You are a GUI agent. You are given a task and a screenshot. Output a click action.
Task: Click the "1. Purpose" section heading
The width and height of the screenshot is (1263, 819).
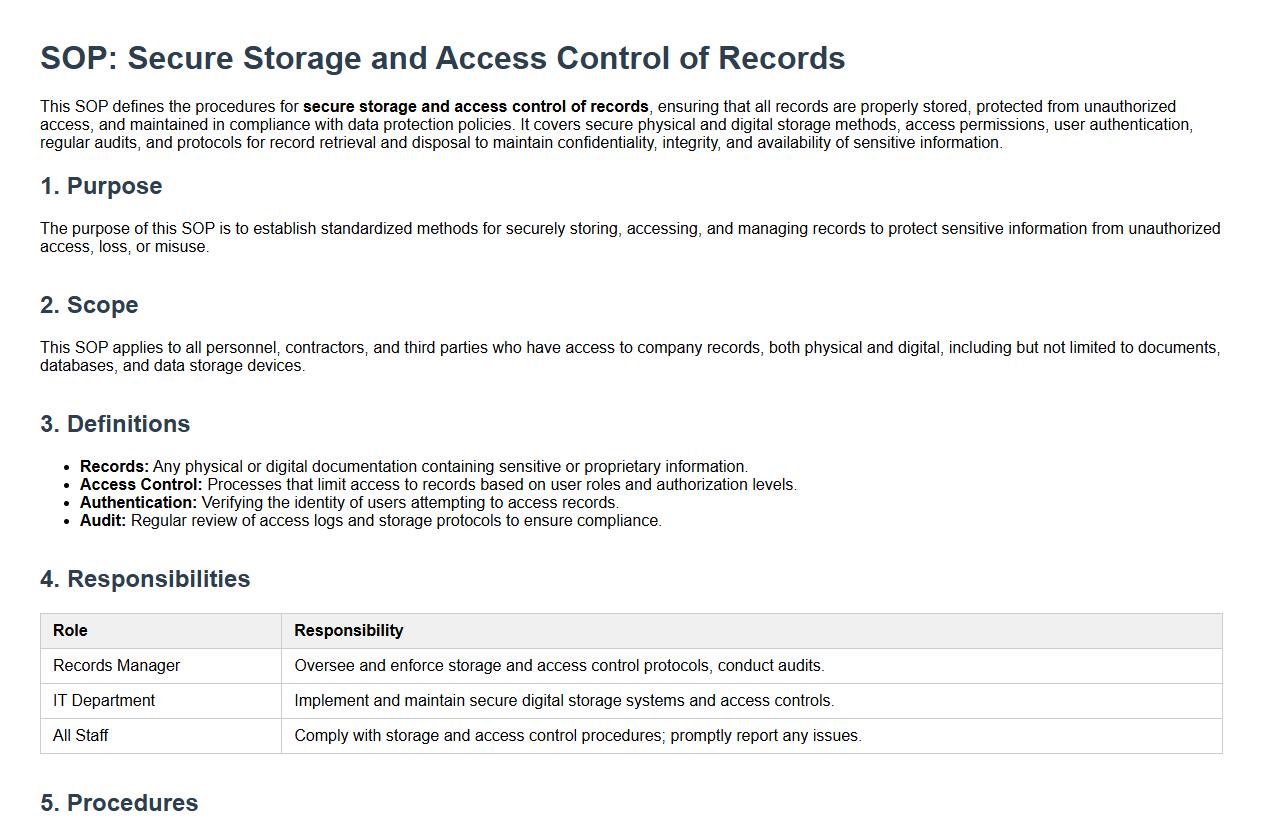[x=101, y=186]
